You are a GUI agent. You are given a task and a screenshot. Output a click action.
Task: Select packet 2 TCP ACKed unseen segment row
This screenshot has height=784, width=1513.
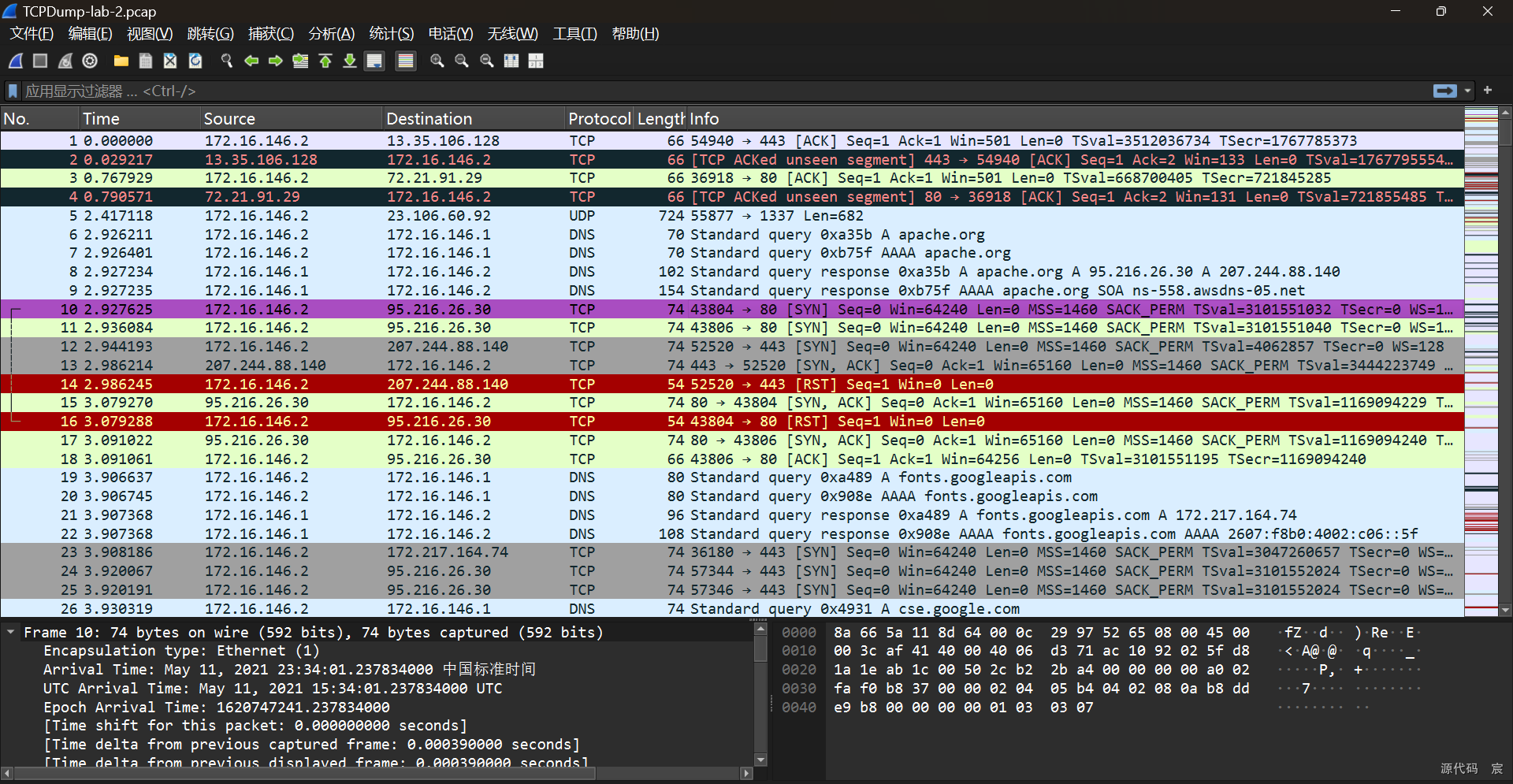(732, 160)
